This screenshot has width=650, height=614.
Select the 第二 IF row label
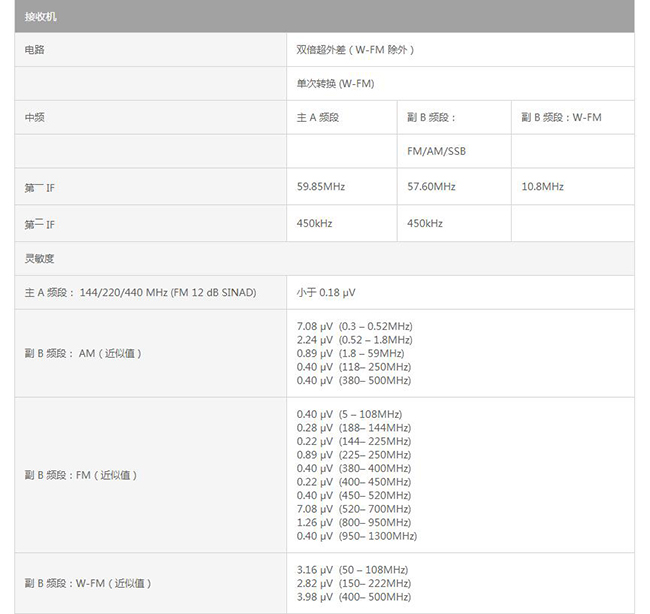click(x=39, y=224)
